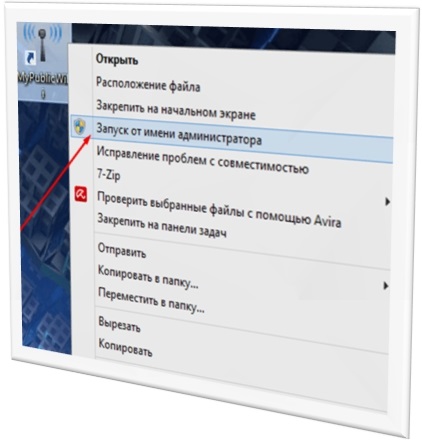Image resolution: width=422 pixels, height=445 pixels.
Task: Click the red Avira icon
Action: (x=81, y=194)
